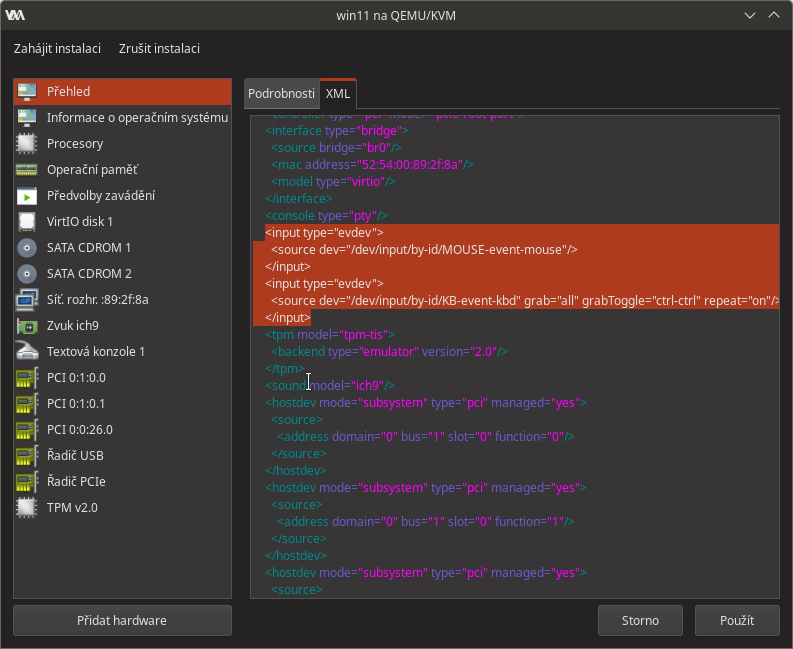The image size is (793, 649).
Task: Select the Zvuk ich9 sound card icon
Action: coord(27,326)
